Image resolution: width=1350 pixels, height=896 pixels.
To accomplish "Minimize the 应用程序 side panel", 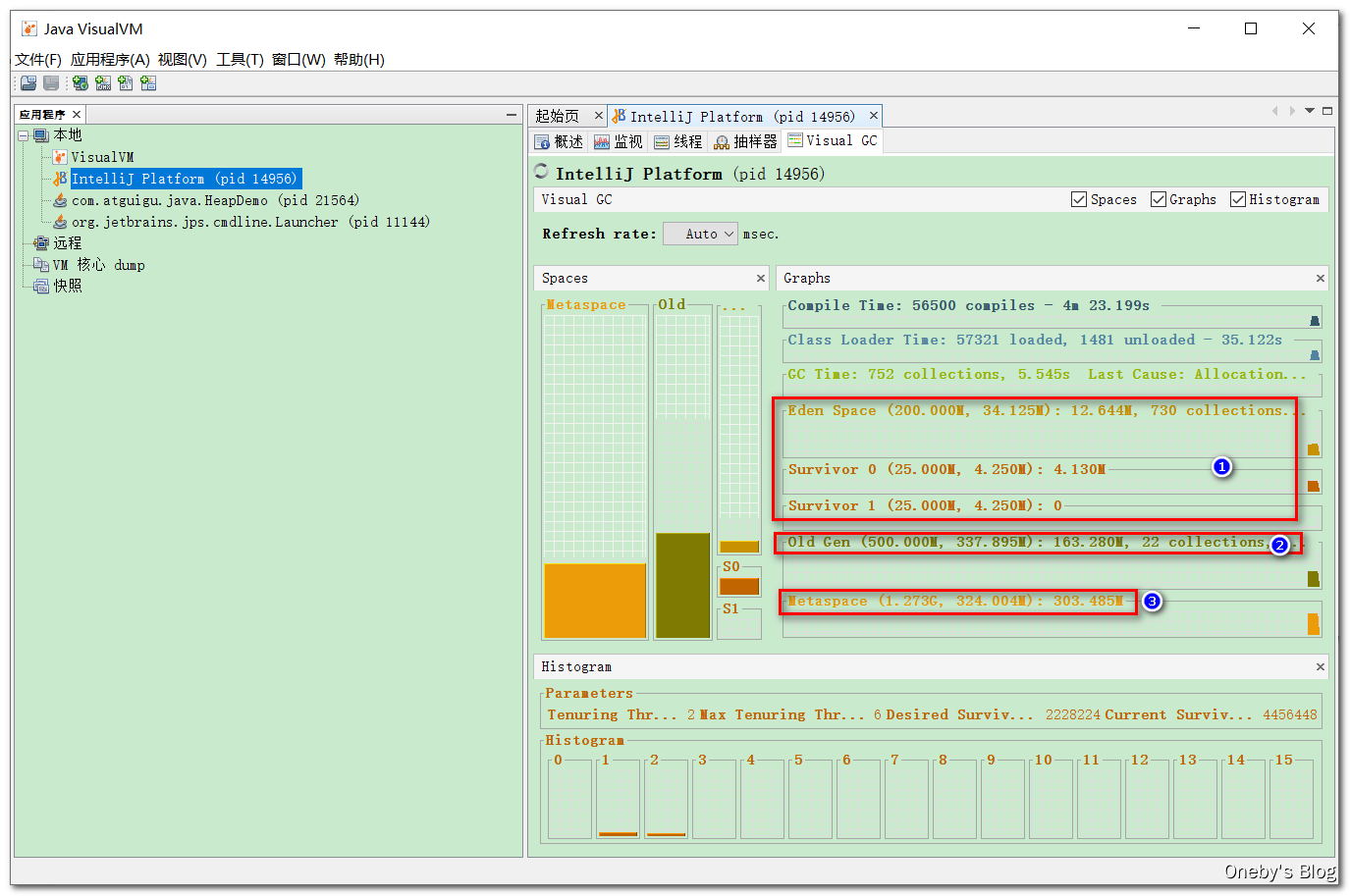I will click(511, 115).
